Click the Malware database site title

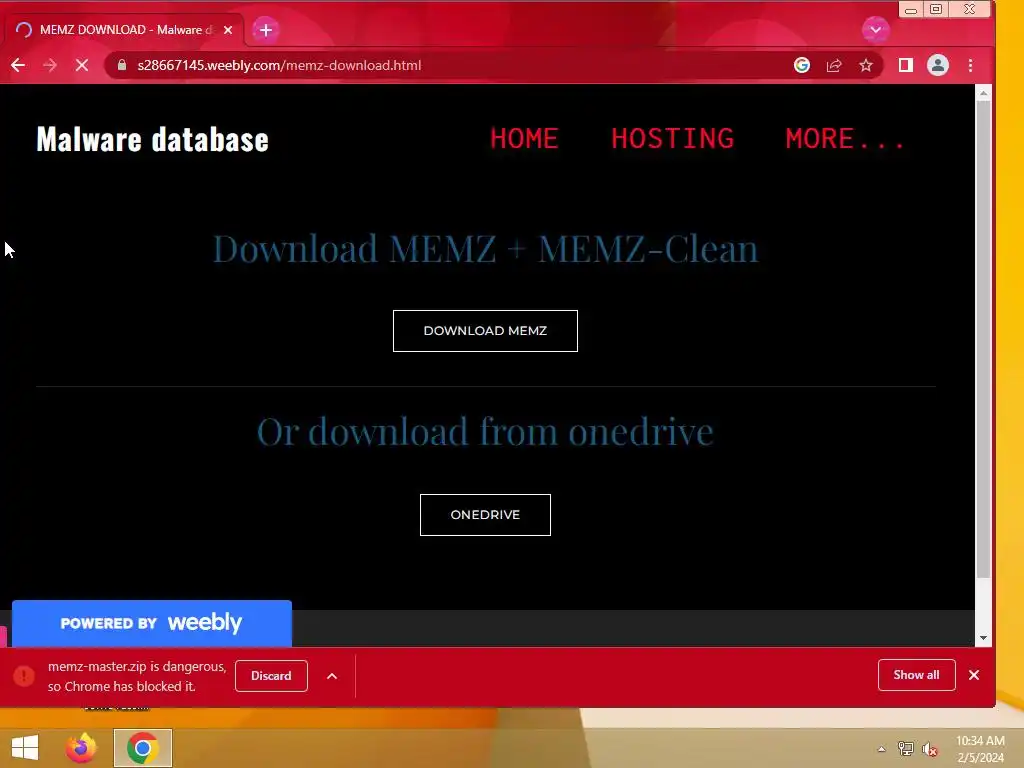point(152,139)
